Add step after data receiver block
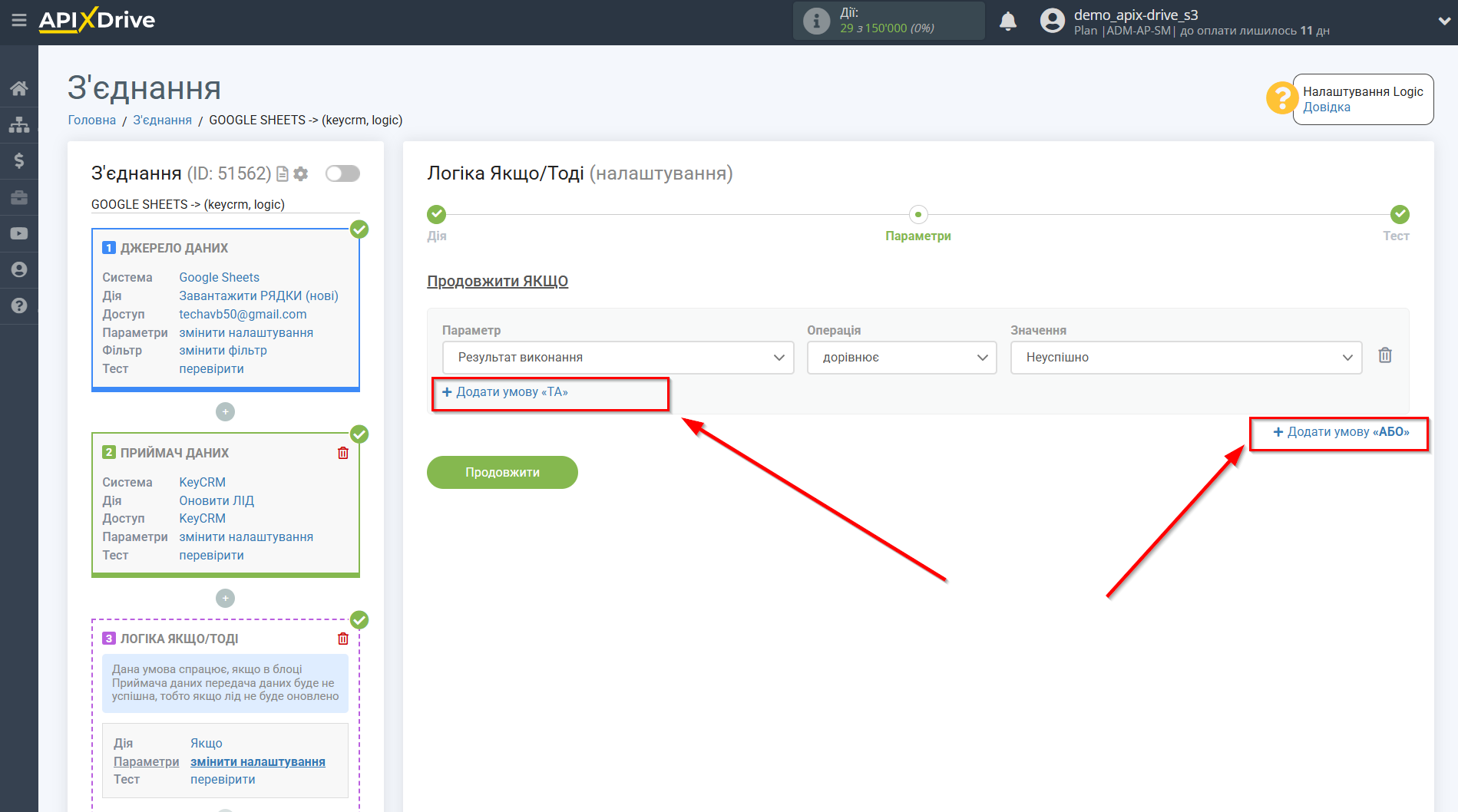The height and width of the screenshot is (812, 1458). pyautogui.click(x=225, y=598)
